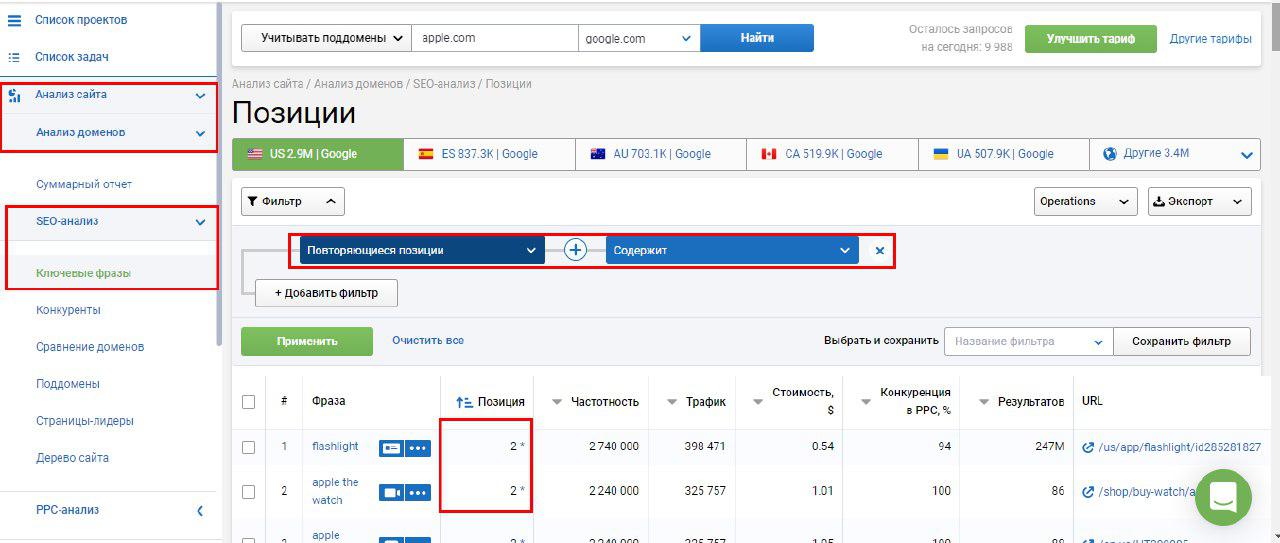This screenshot has height=543, width=1280.
Task: Click the sort arrow on Результатов column
Action: click(x=984, y=402)
